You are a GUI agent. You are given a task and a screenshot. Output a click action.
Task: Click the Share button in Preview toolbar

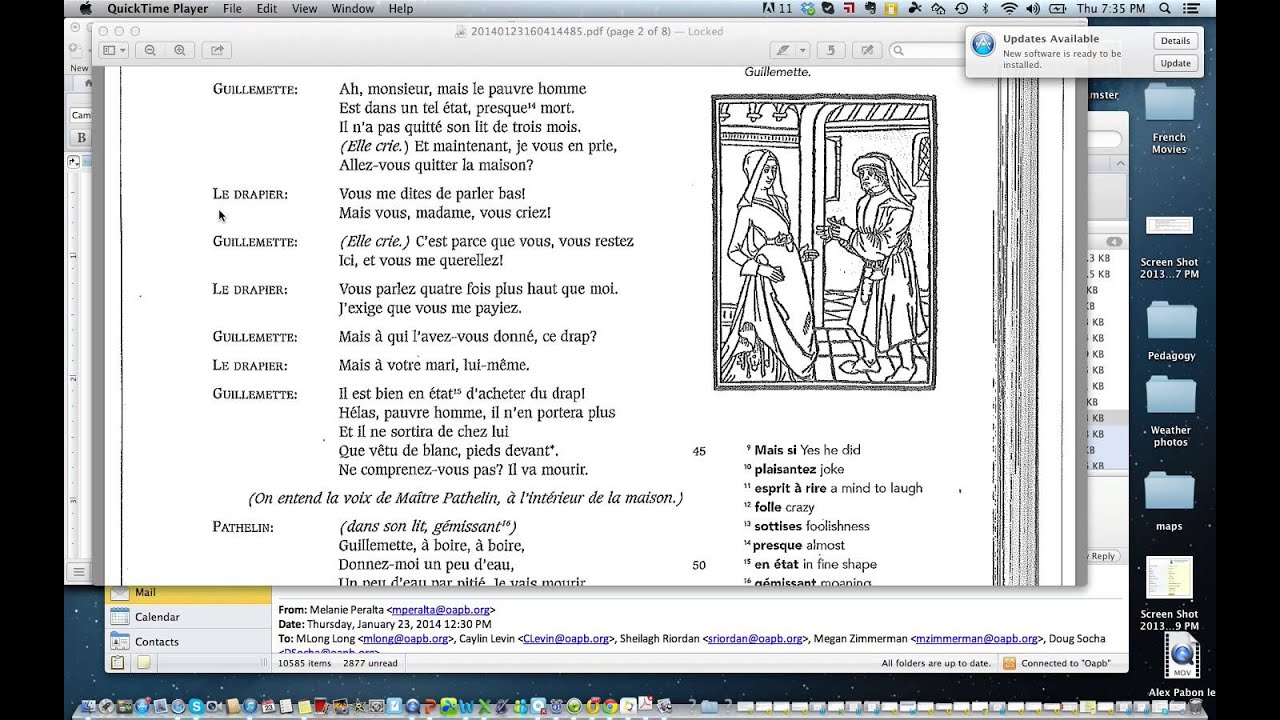[x=216, y=50]
